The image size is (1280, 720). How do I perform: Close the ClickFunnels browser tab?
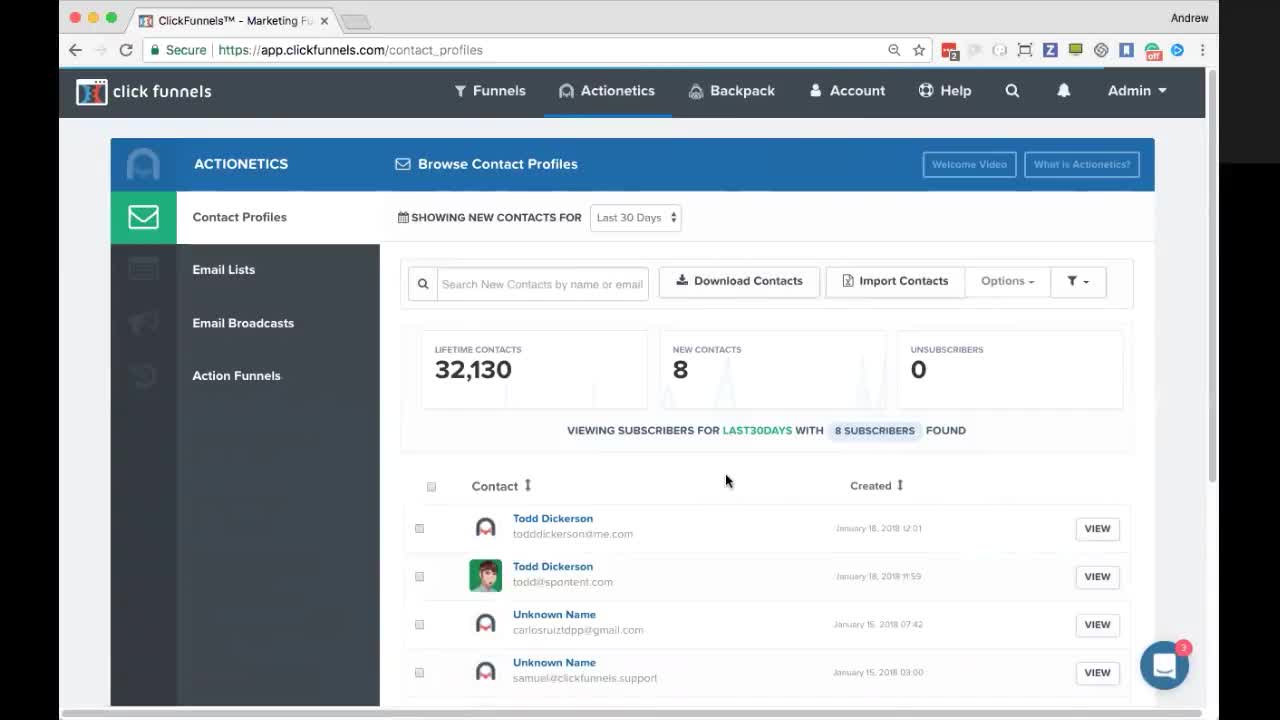point(324,20)
